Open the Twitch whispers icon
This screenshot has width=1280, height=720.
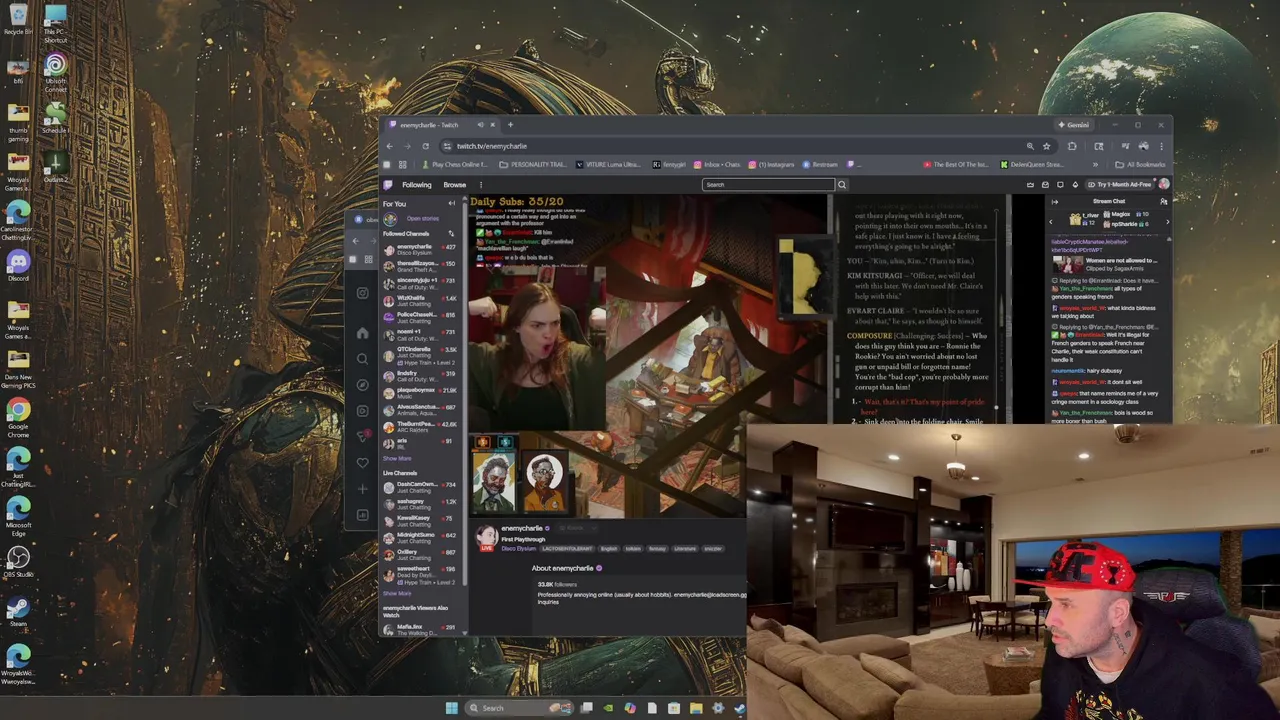tap(1060, 185)
